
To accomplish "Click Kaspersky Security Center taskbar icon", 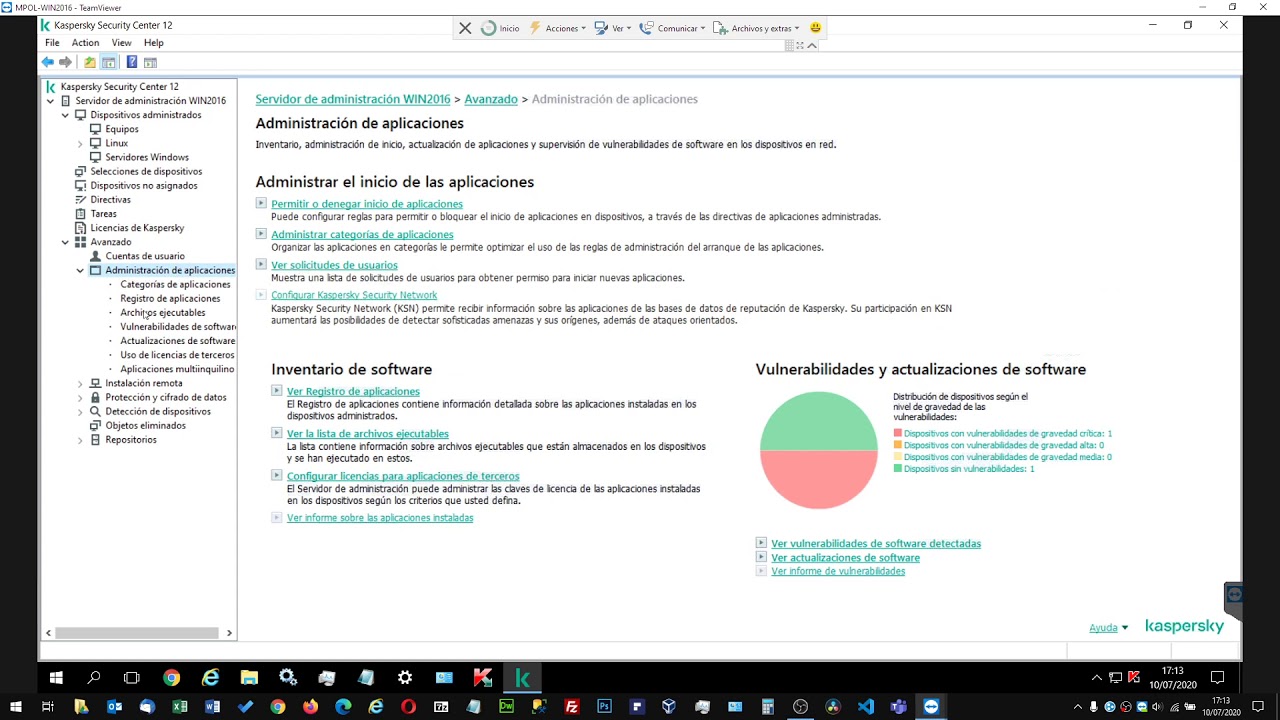I will coord(522,678).
